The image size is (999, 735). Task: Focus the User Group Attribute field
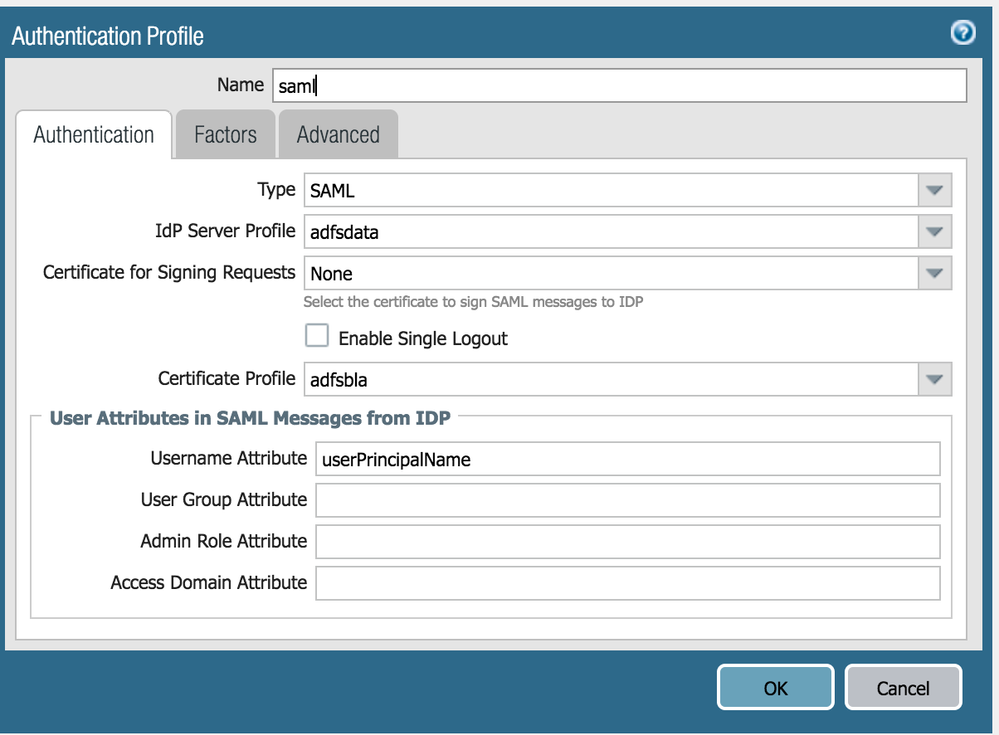tap(627, 500)
